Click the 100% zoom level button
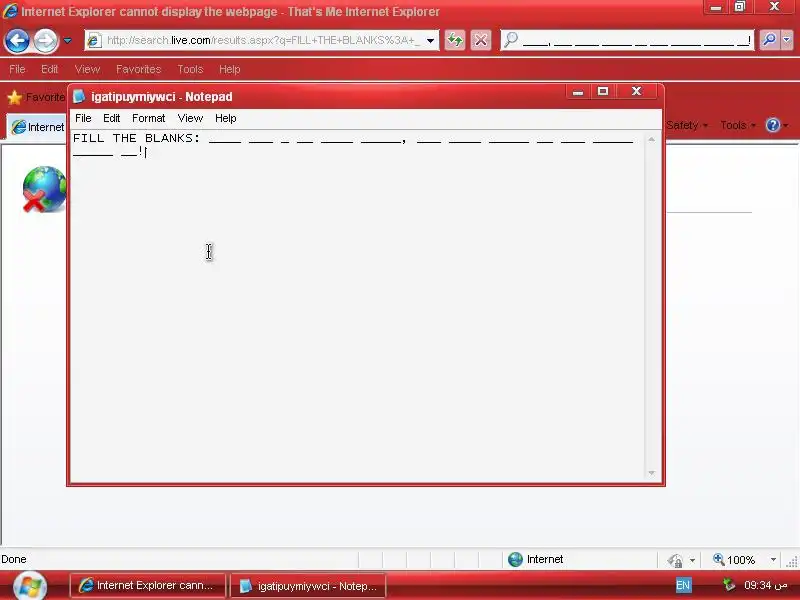This screenshot has height=600, width=800. [x=735, y=560]
